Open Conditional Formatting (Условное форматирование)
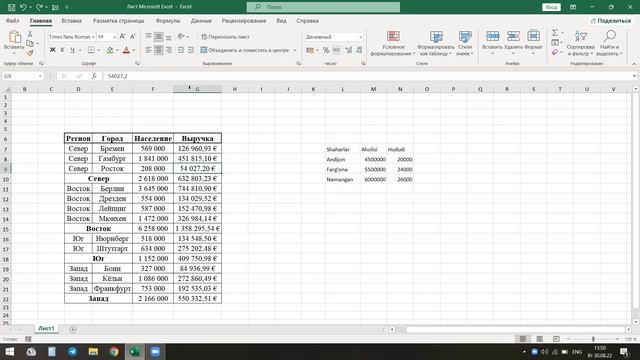 (393, 43)
